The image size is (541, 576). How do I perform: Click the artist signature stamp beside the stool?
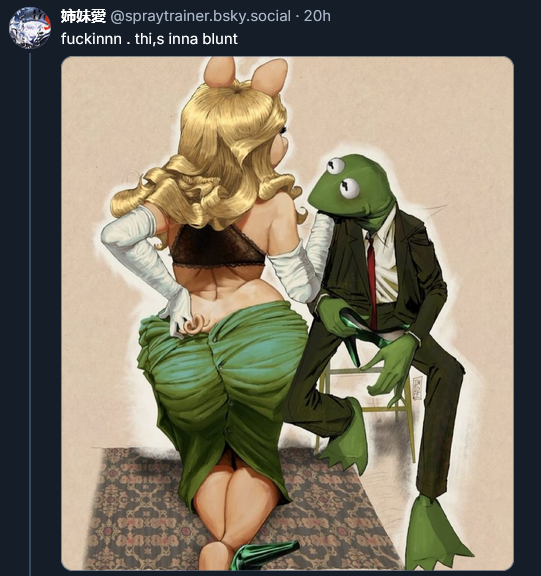pos(417,388)
